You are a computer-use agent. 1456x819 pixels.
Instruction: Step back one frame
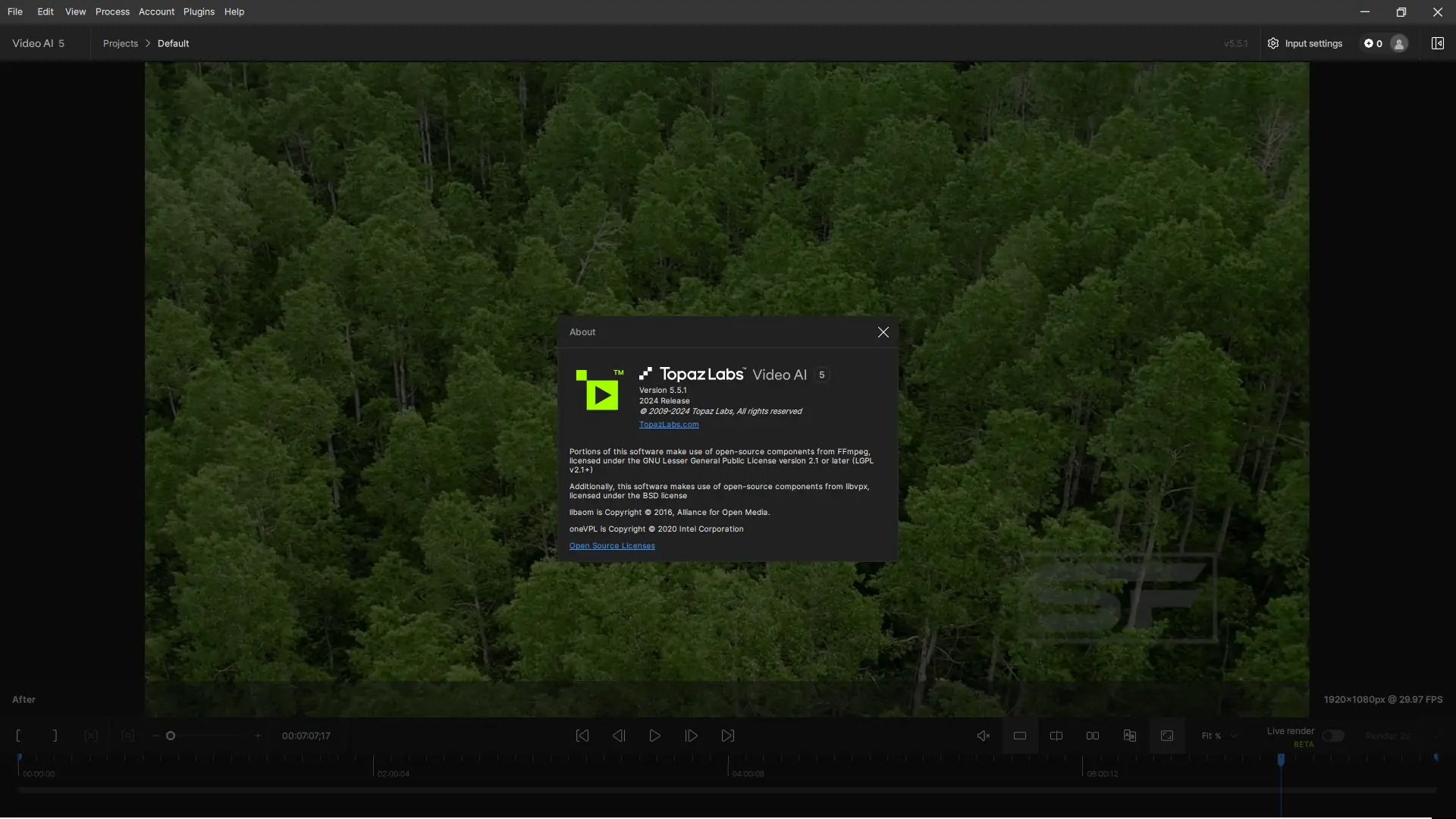point(618,736)
